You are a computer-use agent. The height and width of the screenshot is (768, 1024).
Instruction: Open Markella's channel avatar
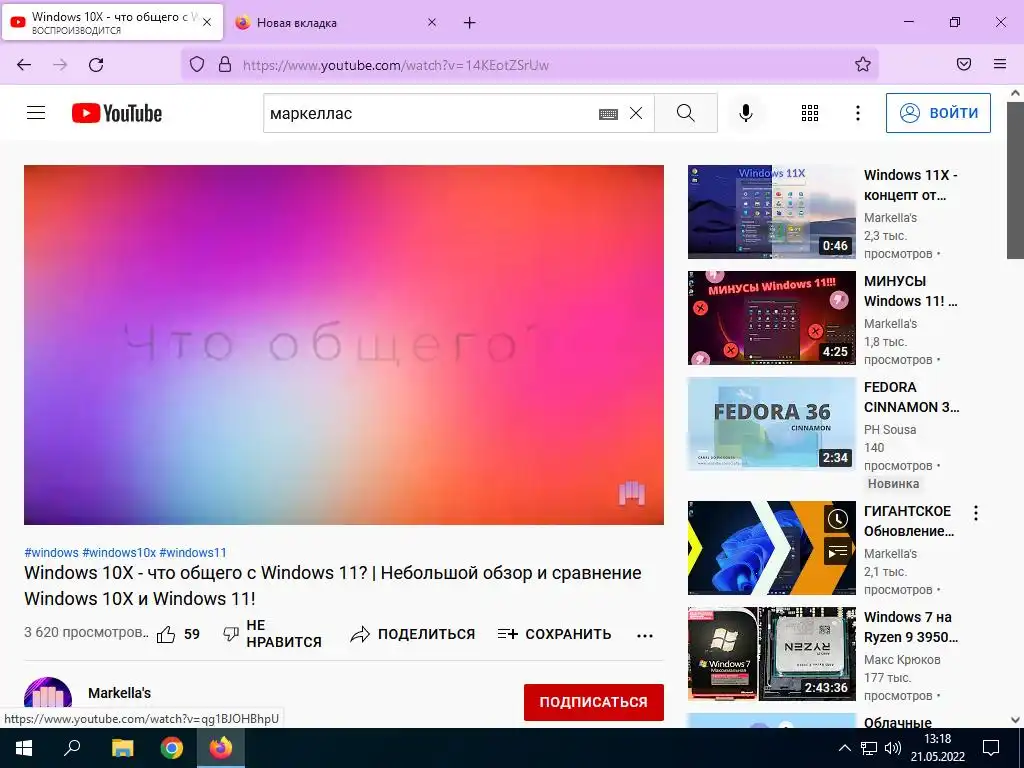(x=48, y=694)
